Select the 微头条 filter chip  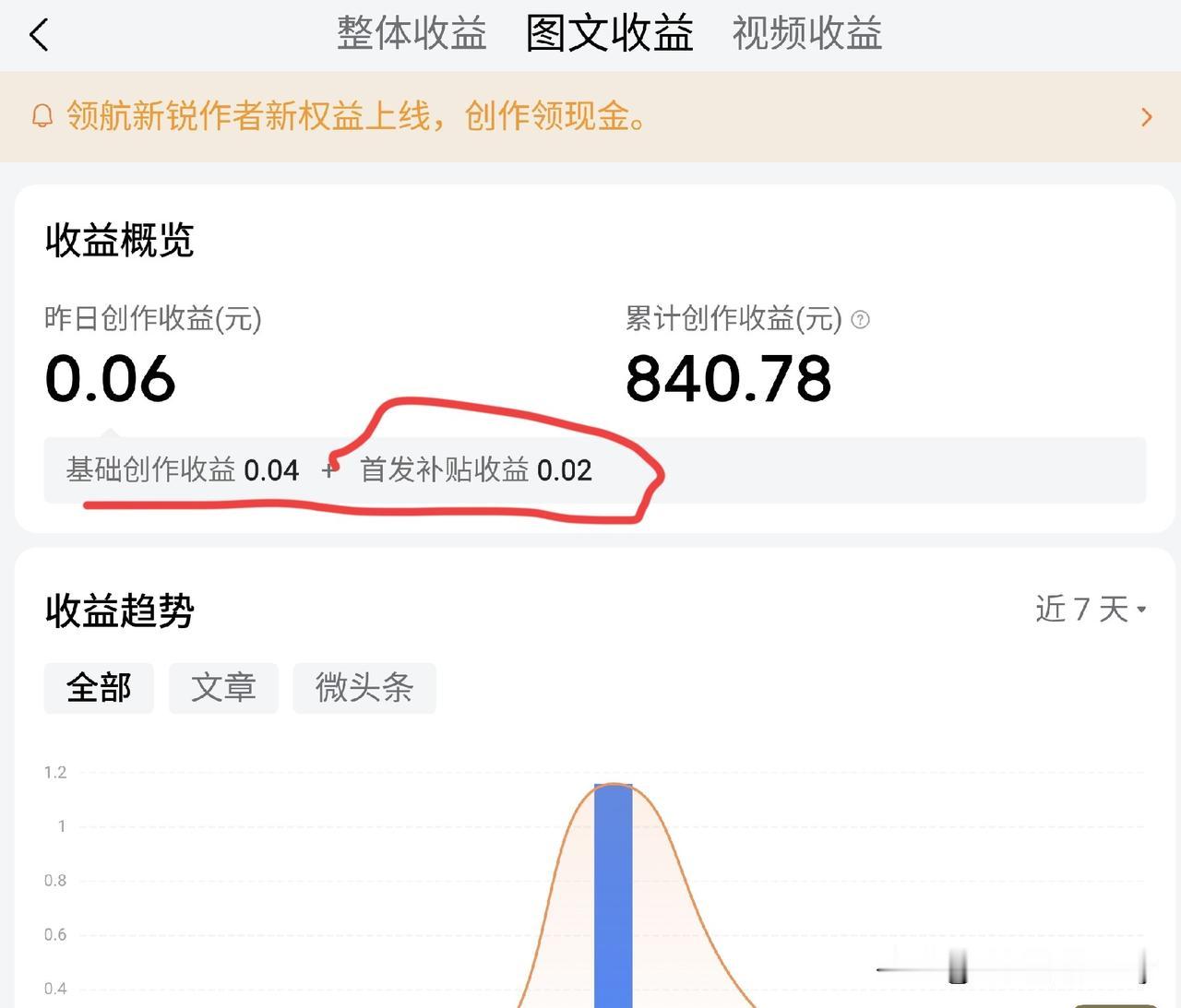(x=364, y=688)
